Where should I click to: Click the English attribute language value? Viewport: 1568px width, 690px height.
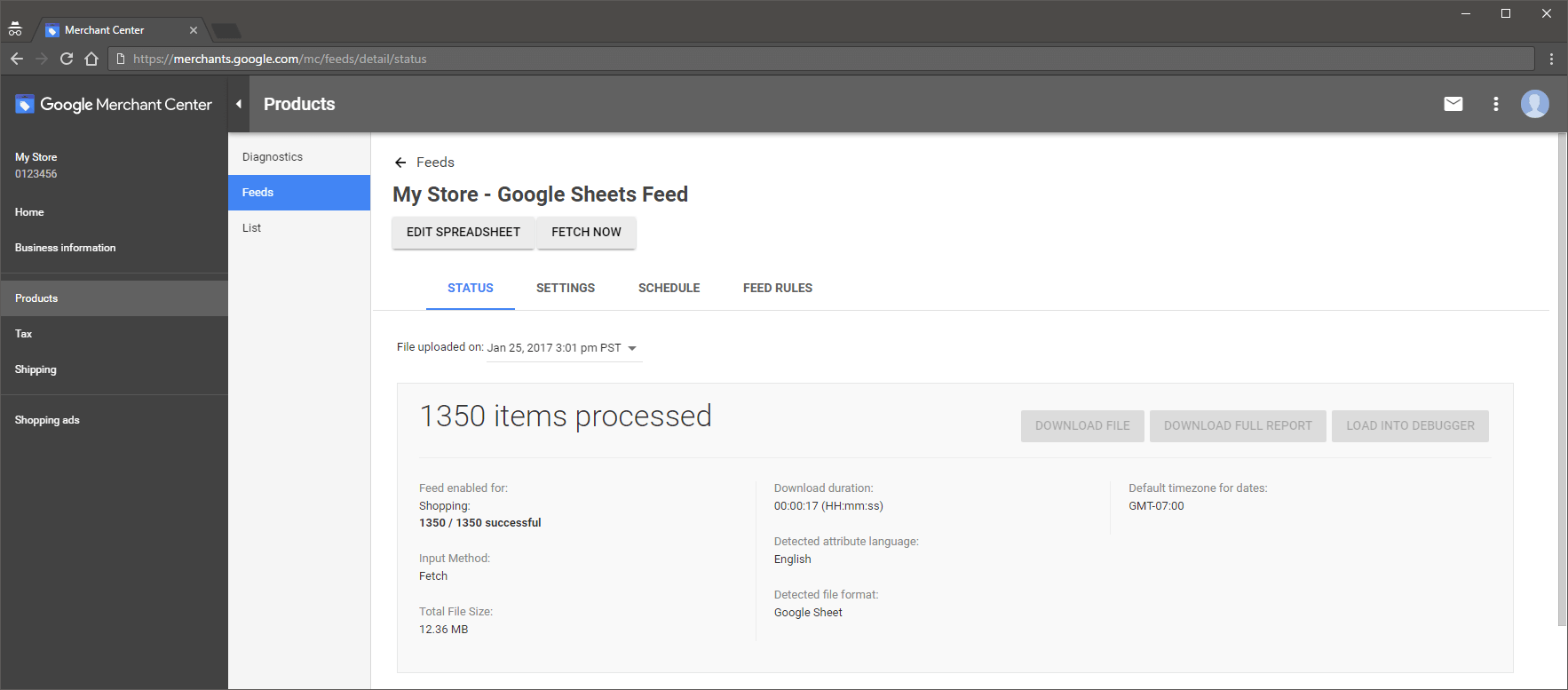pyautogui.click(x=793, y=559)
